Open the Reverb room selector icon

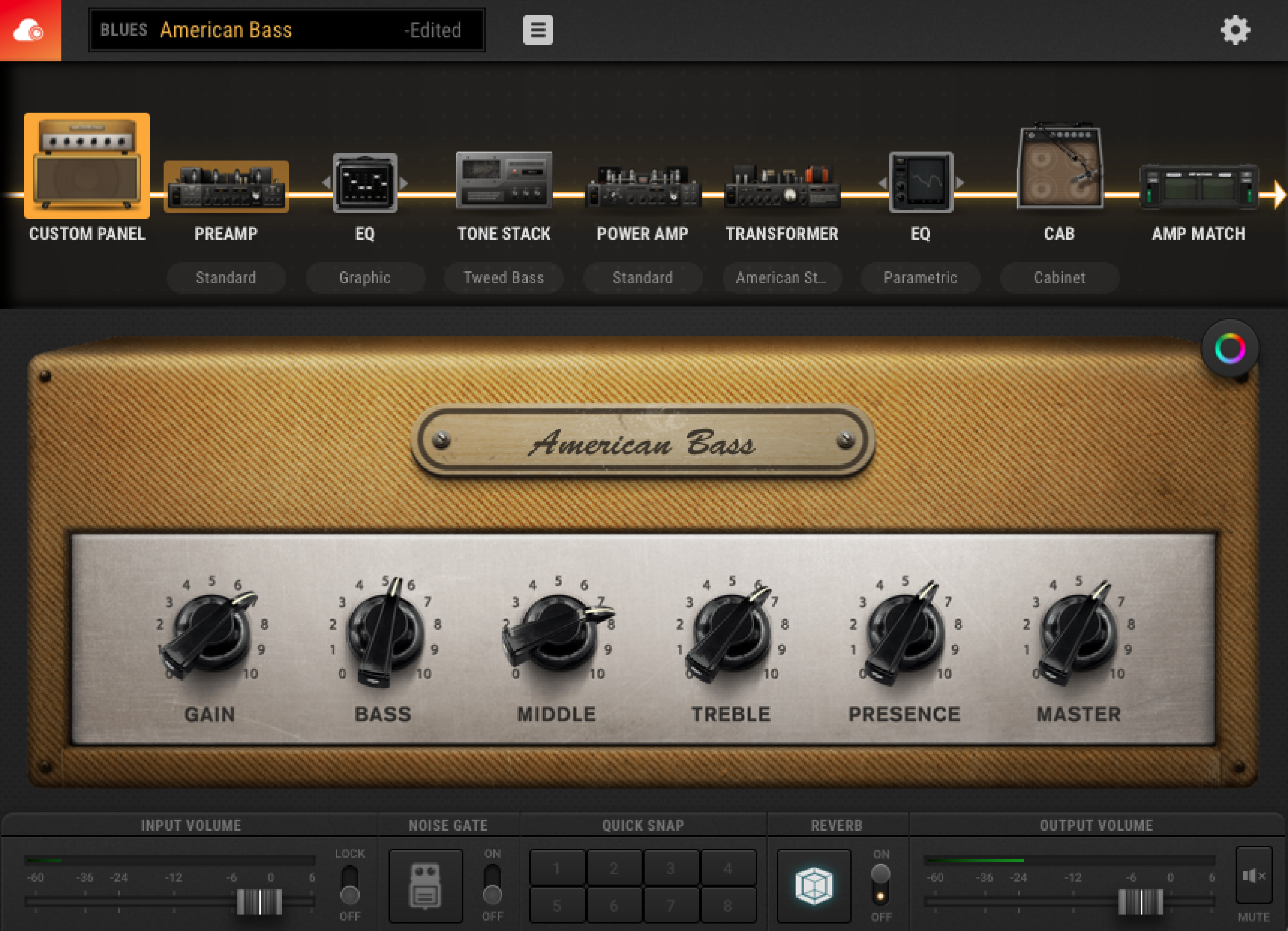(x=813, y=886)
